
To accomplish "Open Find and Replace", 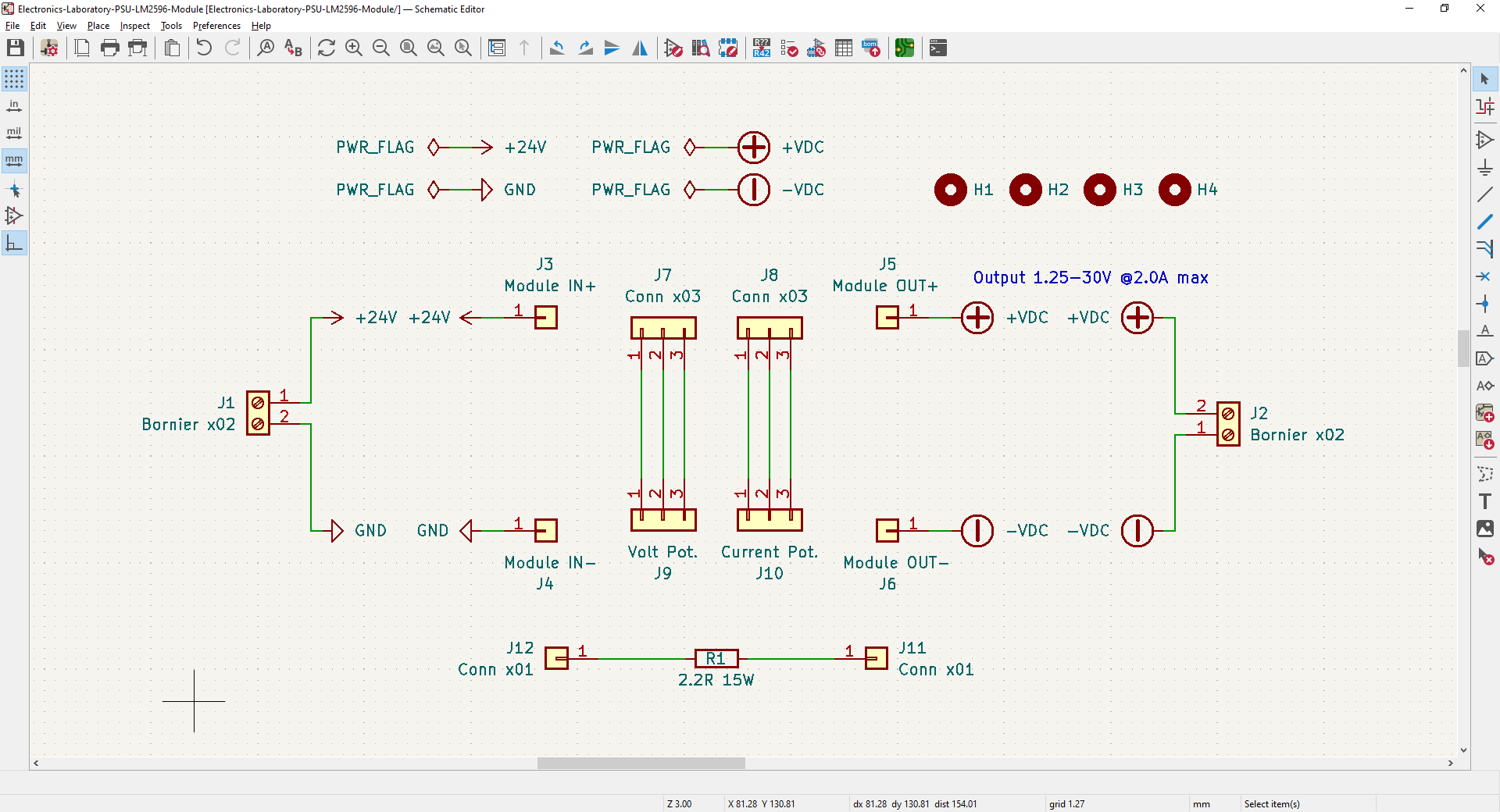I will point(293,48).
